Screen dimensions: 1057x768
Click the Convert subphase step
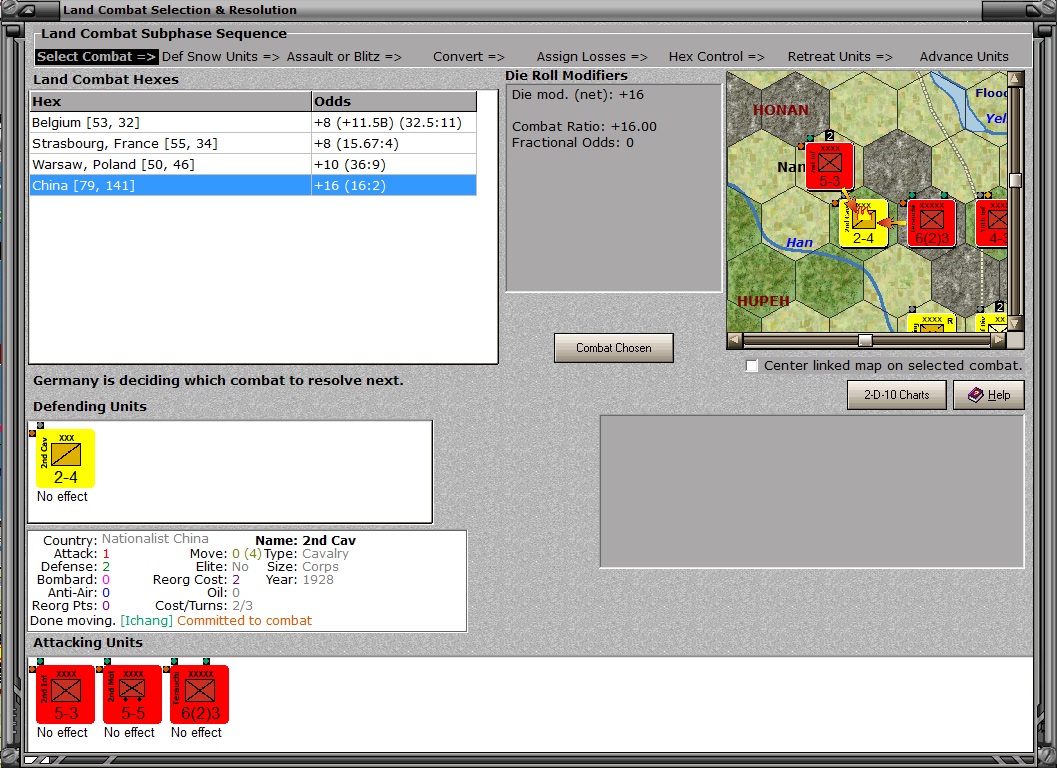(469, 57)
